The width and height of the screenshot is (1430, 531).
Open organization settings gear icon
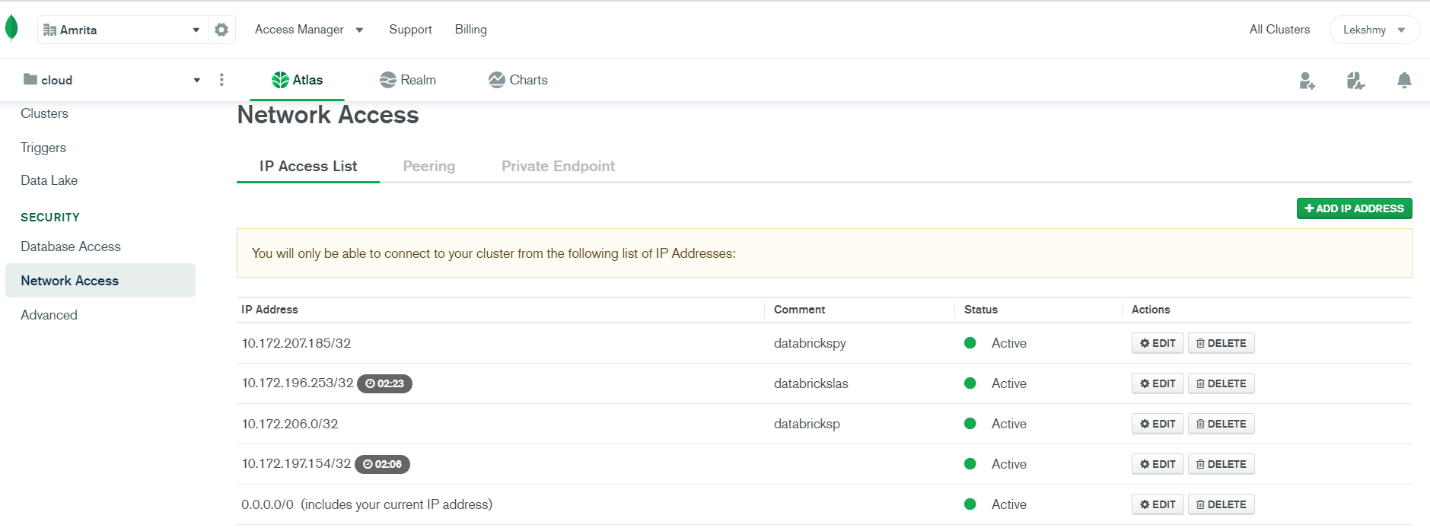[x=222, y=30]
